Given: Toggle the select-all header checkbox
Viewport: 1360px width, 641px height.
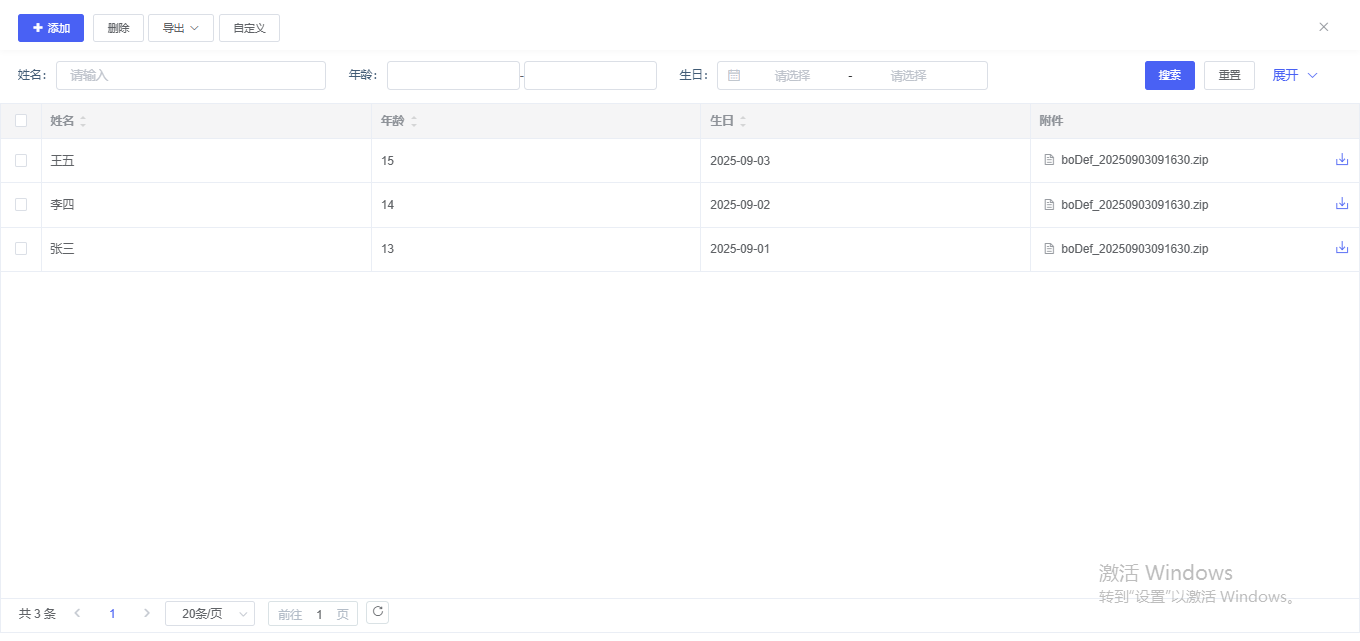Looking at the screenshot, I should coord(21,121).
